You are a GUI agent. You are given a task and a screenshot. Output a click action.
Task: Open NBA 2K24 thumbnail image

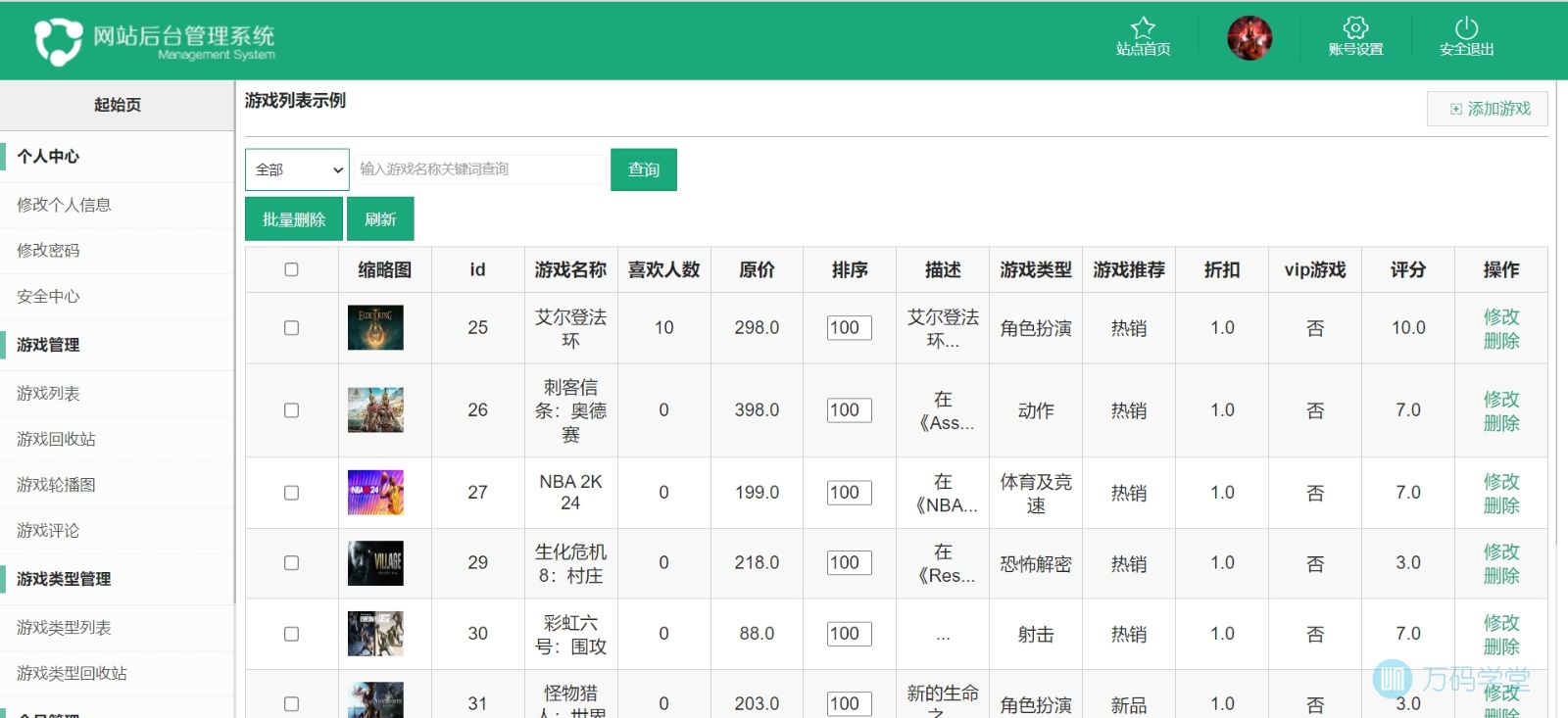[x=375, y=492]
